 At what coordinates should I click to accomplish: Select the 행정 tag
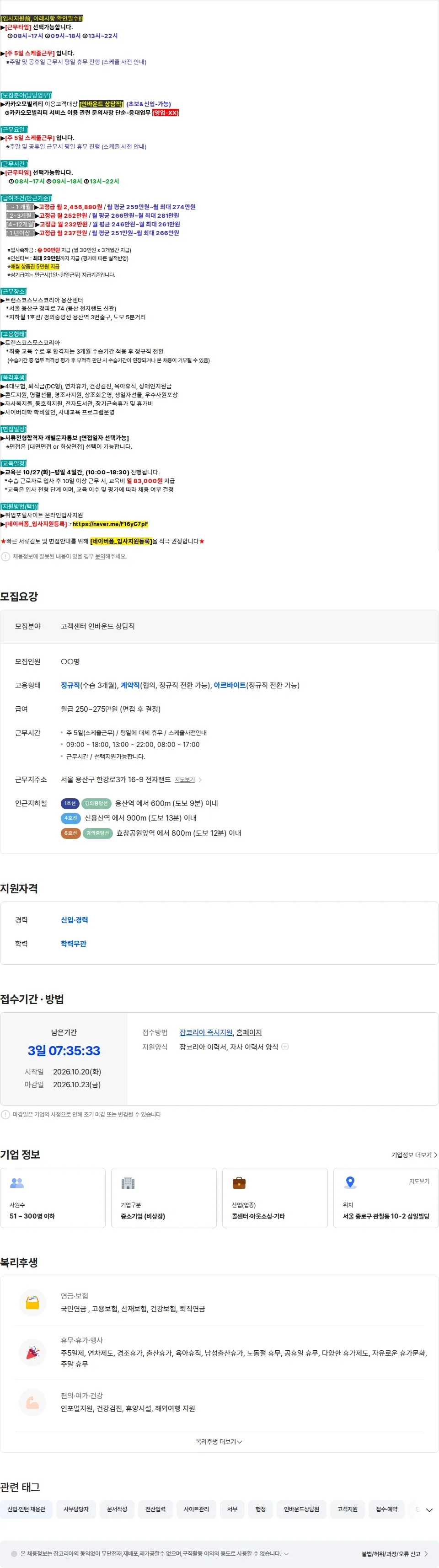pos(261,1509)
